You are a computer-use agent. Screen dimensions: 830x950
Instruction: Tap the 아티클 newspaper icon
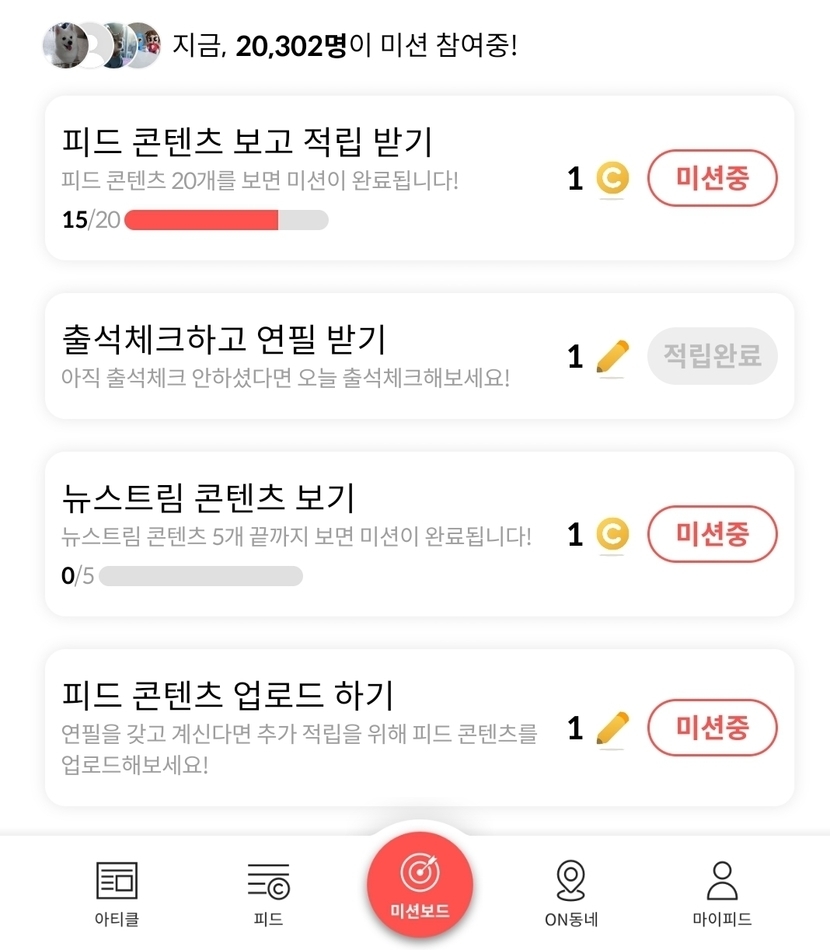click(116, 880)
